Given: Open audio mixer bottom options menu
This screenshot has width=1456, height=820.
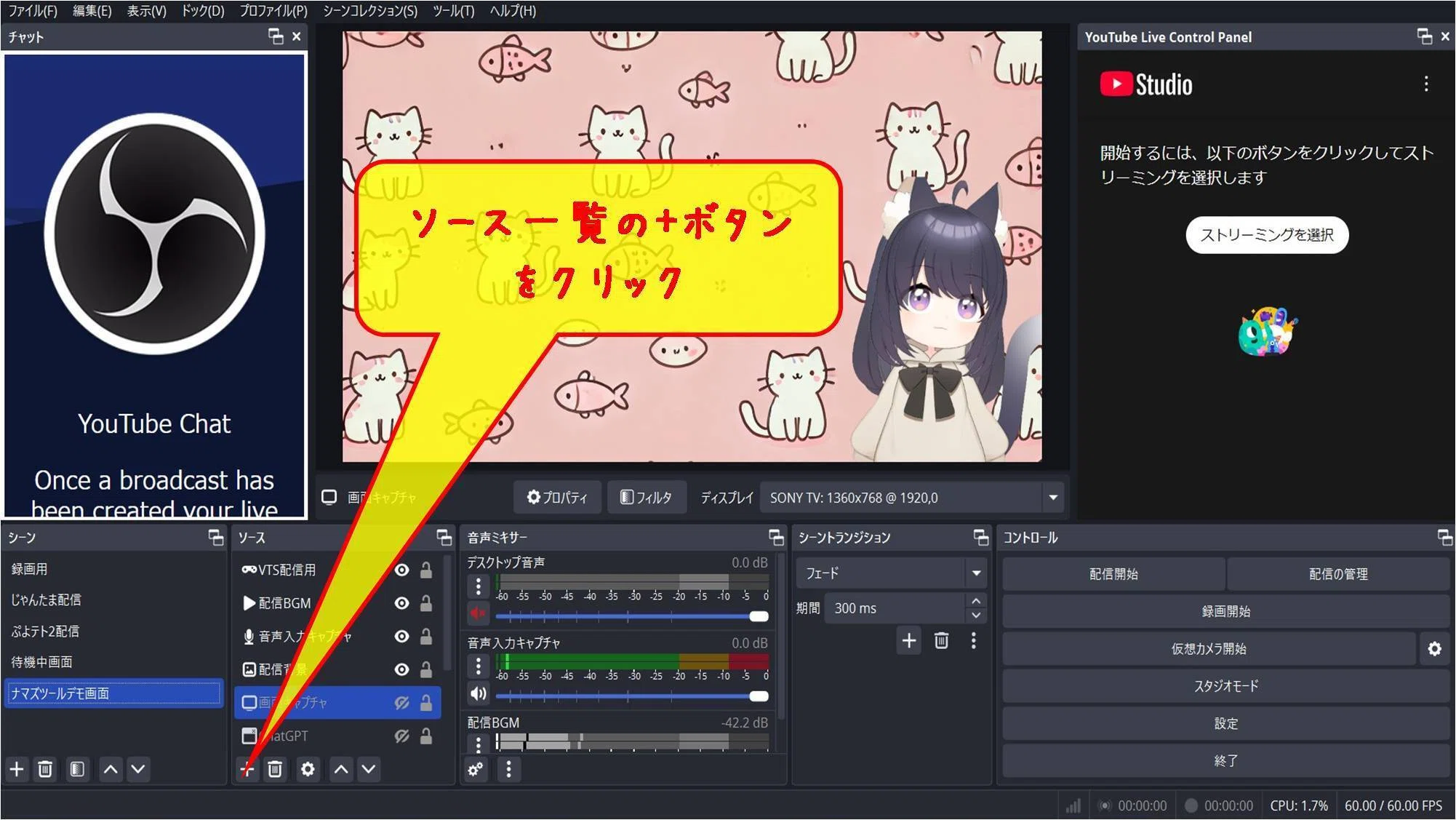Looking at the screenshot, I should pyautogui.click(x=508, y=768).
